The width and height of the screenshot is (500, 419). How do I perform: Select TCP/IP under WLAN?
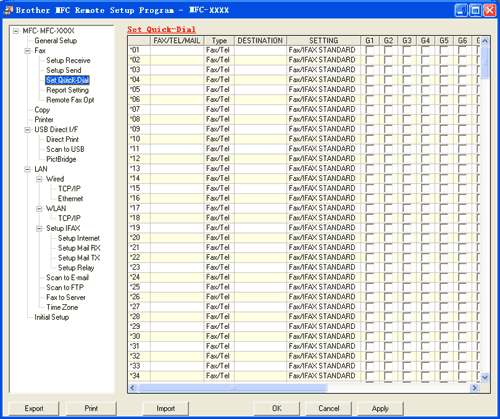(x=69, y=218)
